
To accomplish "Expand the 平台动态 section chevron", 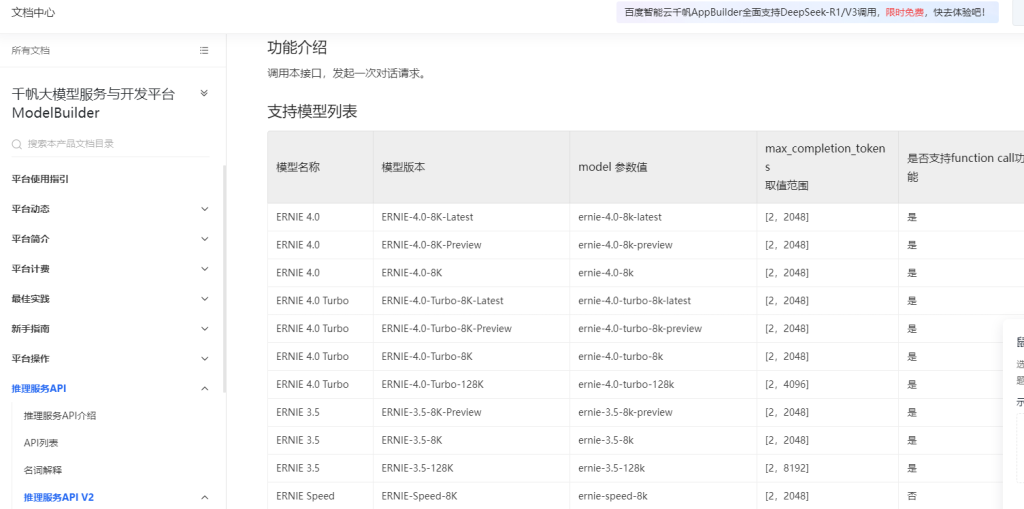I will point(204,209).
